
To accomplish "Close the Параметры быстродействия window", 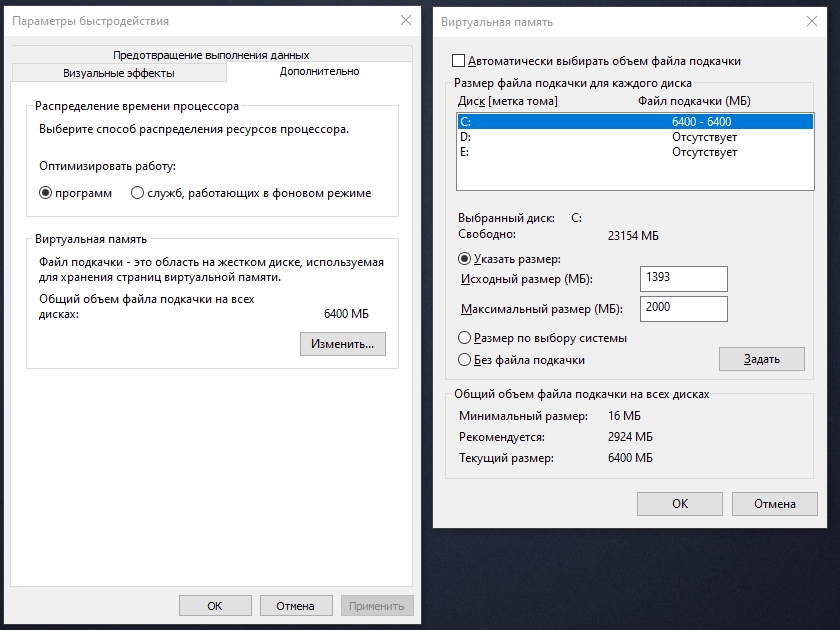I will (x=406, y=20).
